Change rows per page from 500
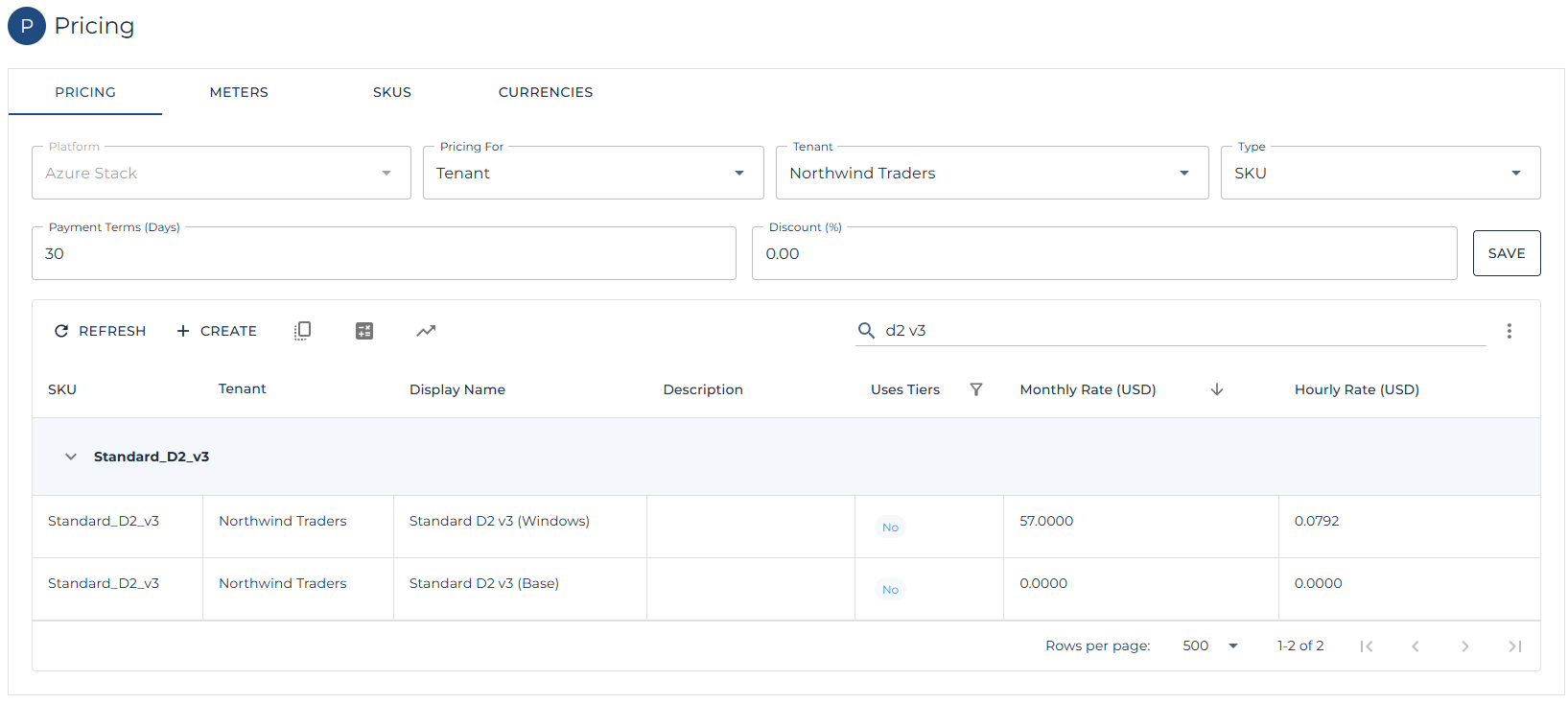 [1210, 646]
